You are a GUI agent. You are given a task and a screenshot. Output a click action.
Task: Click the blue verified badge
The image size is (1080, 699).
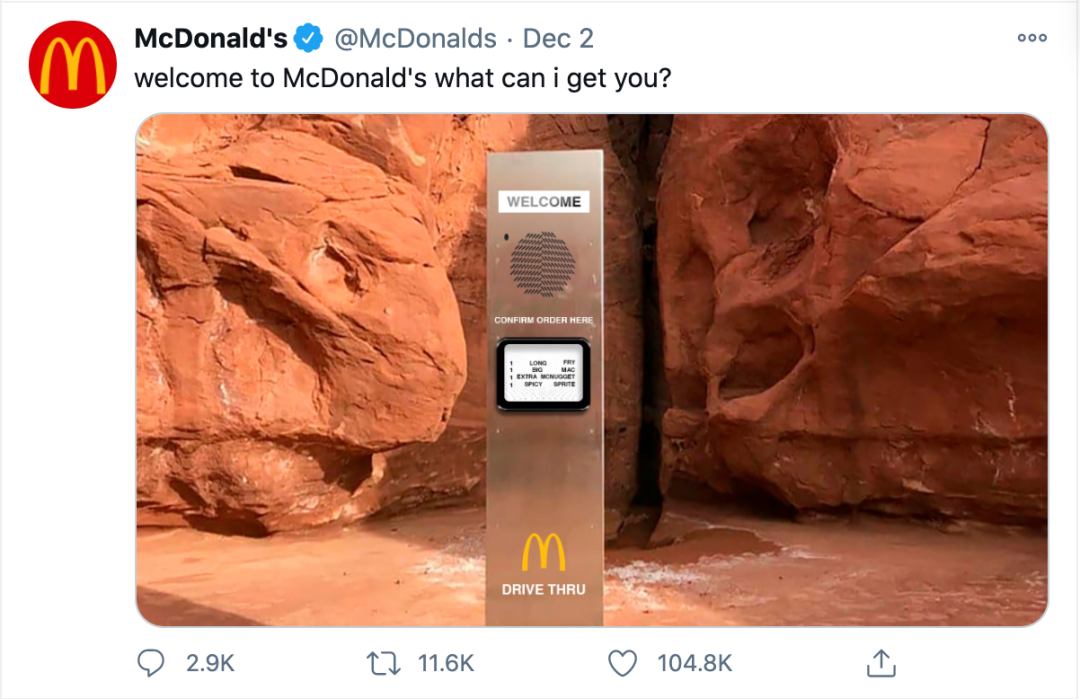point(308,39)
